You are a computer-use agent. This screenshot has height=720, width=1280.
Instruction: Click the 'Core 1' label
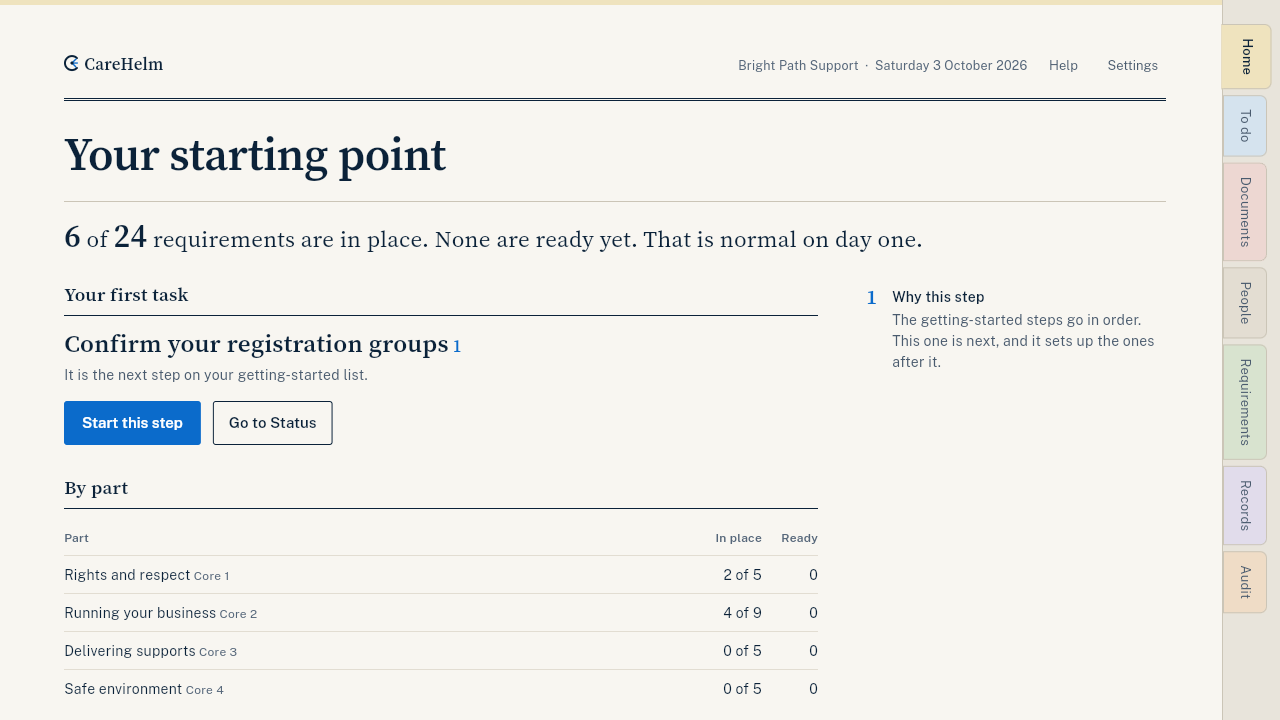211,576
